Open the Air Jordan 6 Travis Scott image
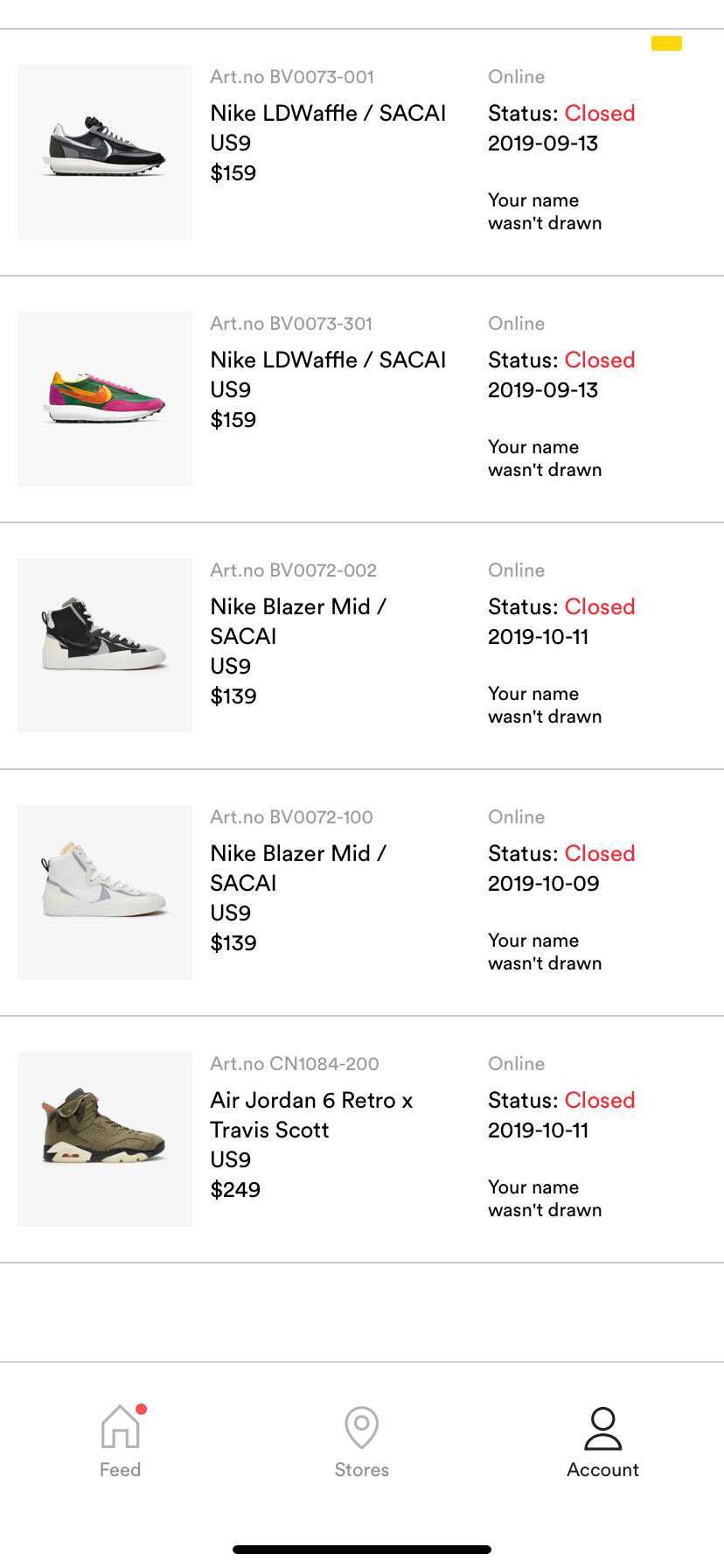This screenshot has height=1568, width=724. 105,1139
